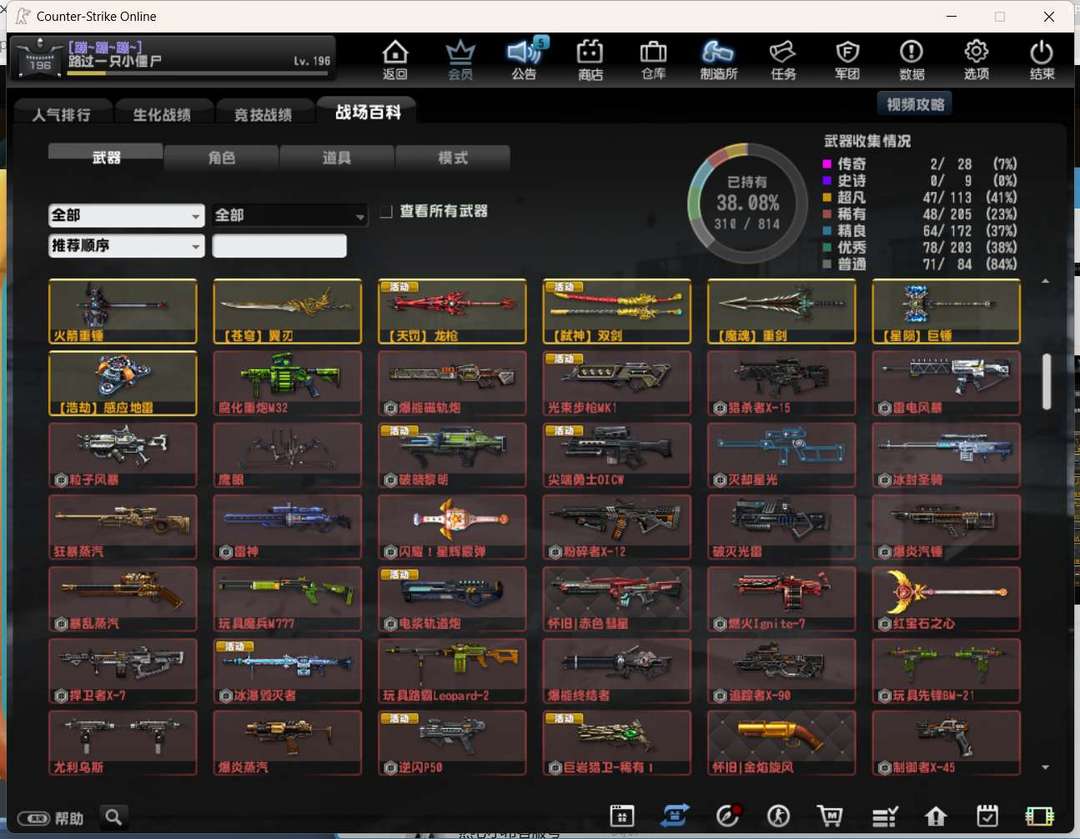Toggle the 查看所有武器 checkbox
The width and height of the screenshot is (1080, 839).
point(386,211)
